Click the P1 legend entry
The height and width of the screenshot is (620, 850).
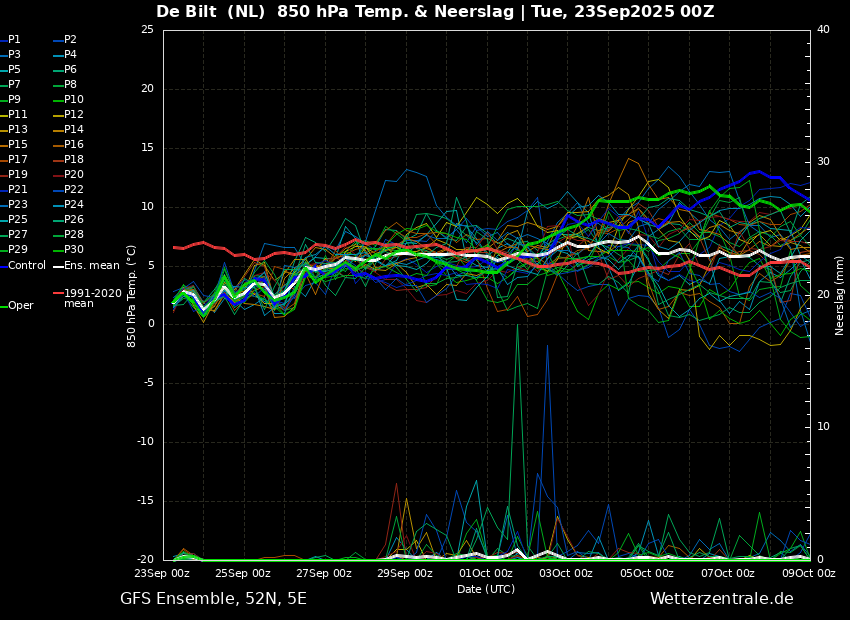click(x=10, y=40)
